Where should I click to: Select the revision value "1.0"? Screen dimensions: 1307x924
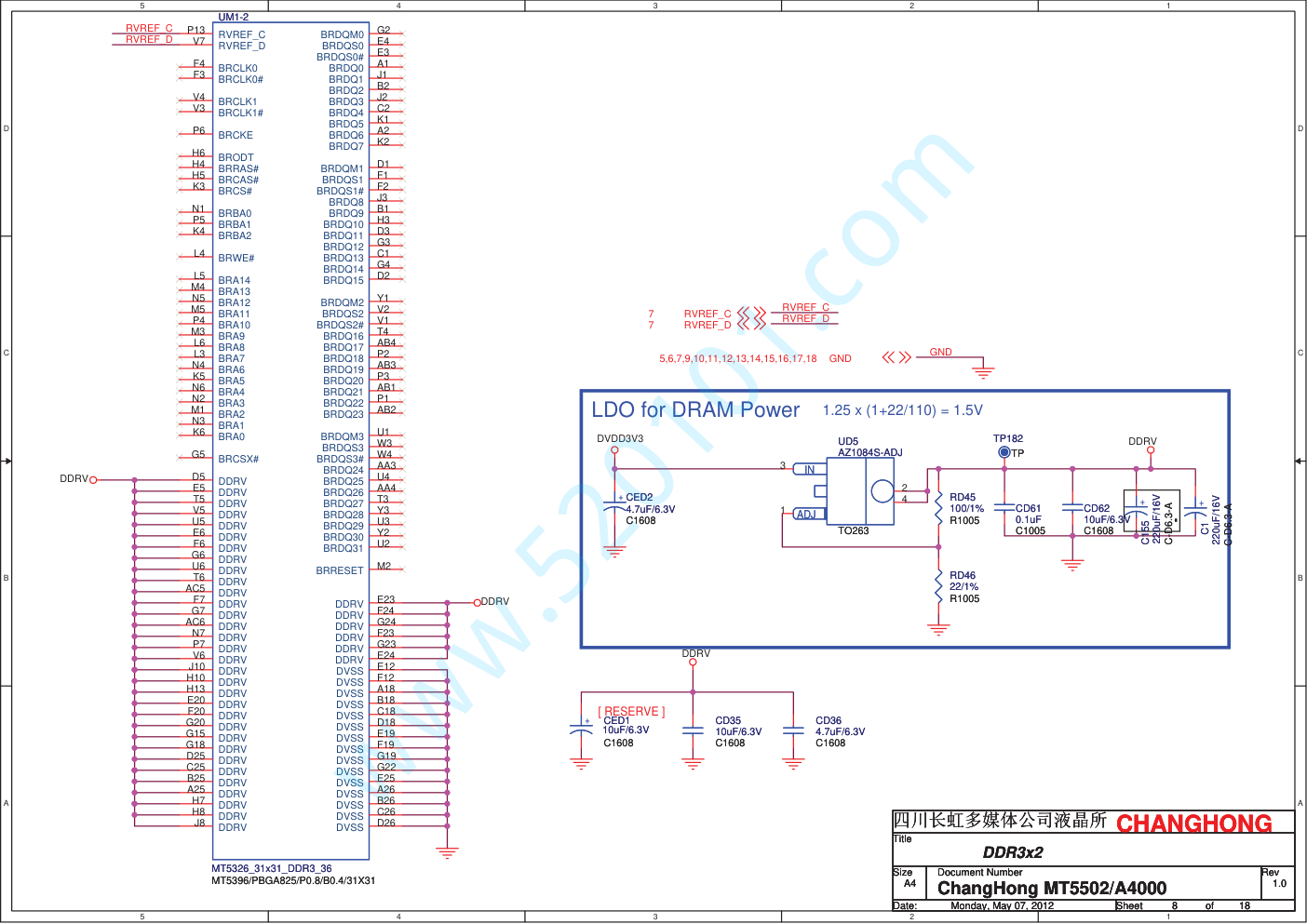pos(1279,884)
